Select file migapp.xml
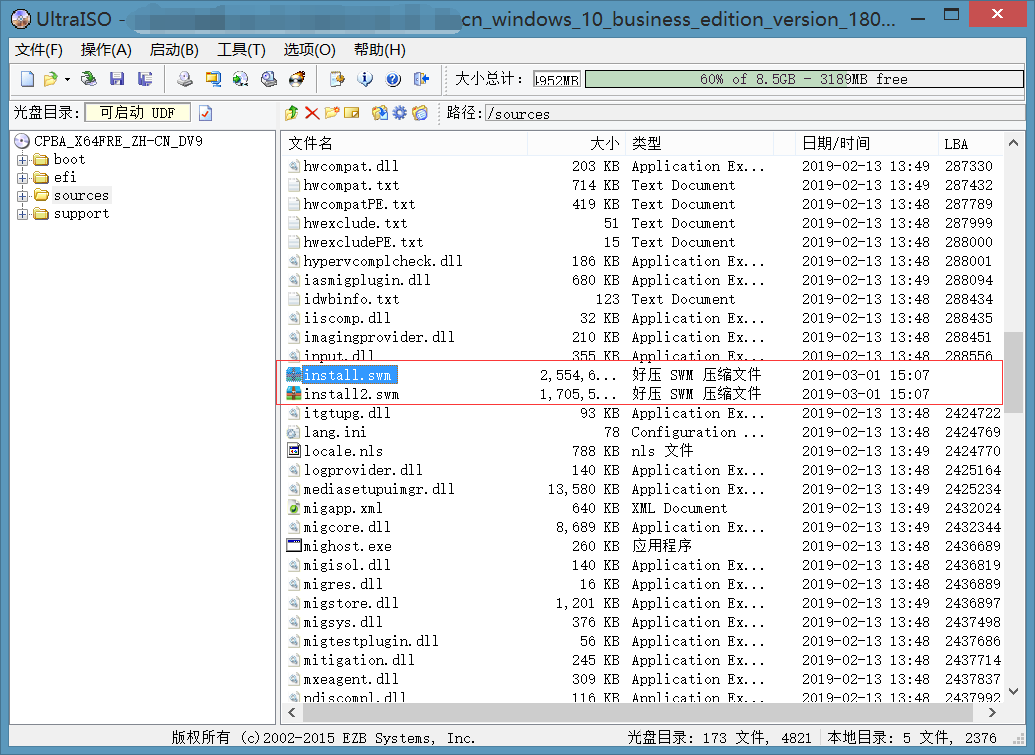This screenshot has width=1035, height=755. click(343, 508)
